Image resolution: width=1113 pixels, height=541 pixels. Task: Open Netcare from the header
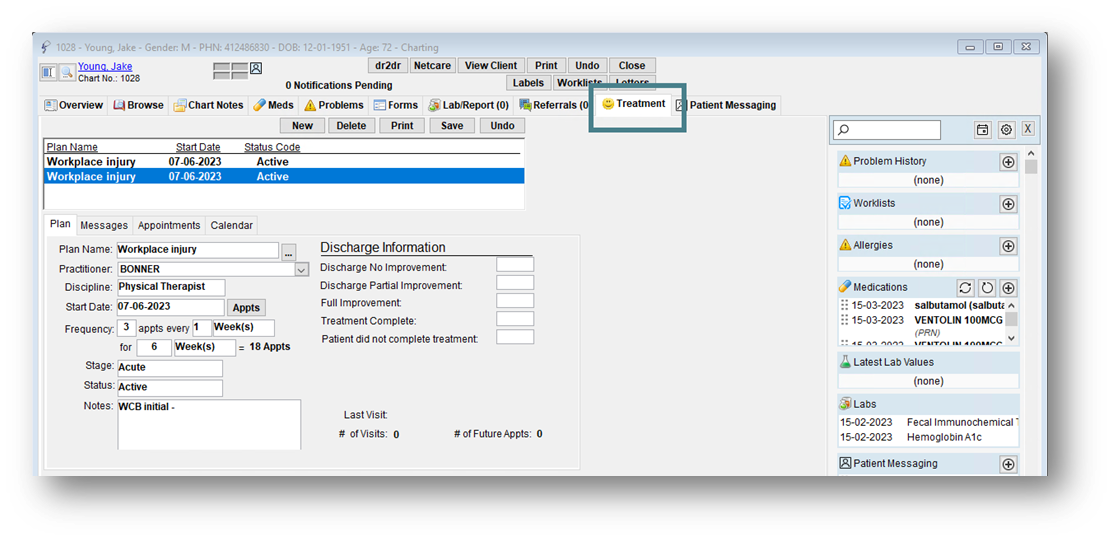433,65
